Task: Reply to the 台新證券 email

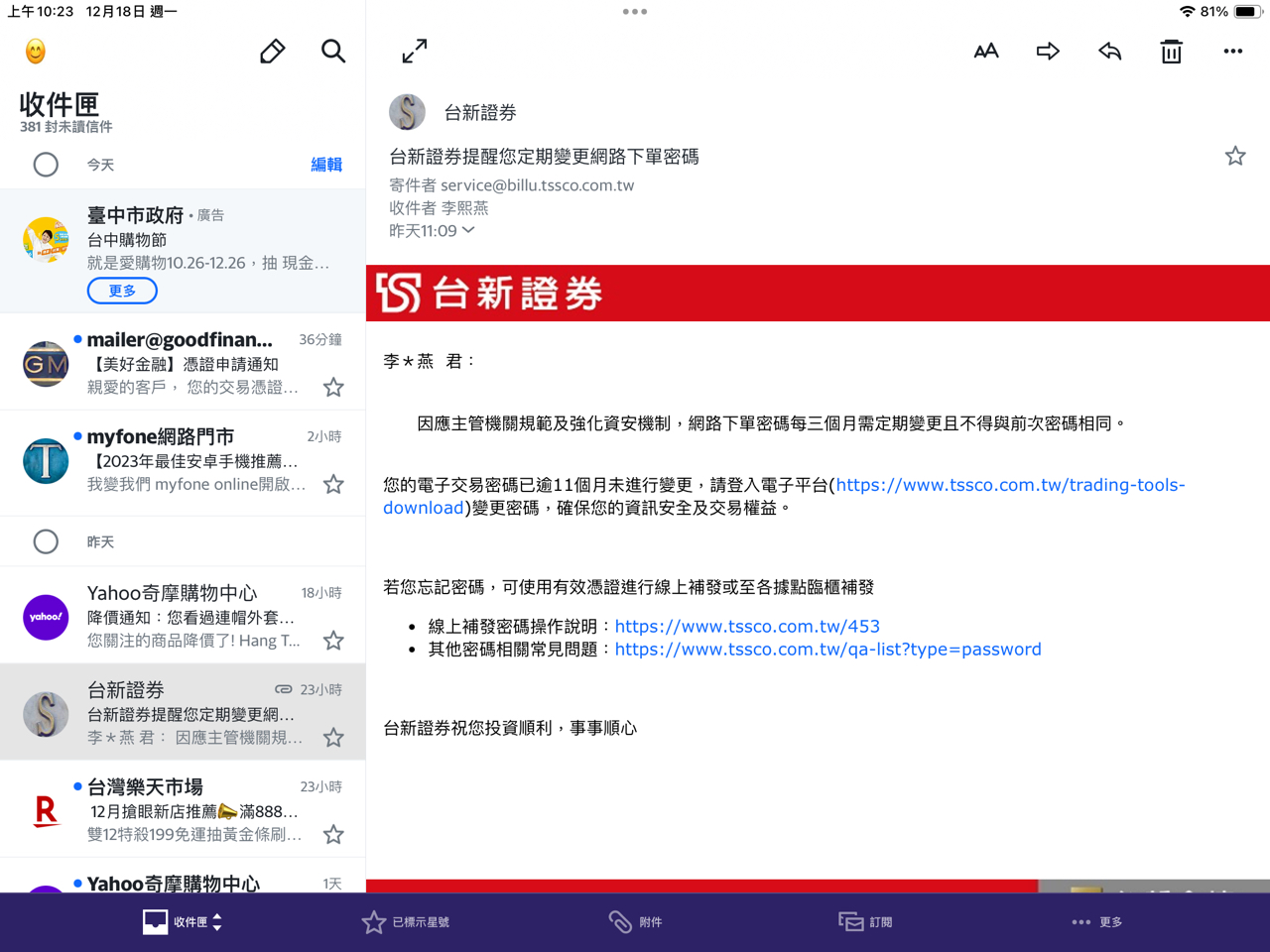Action: pos(1109,52)
